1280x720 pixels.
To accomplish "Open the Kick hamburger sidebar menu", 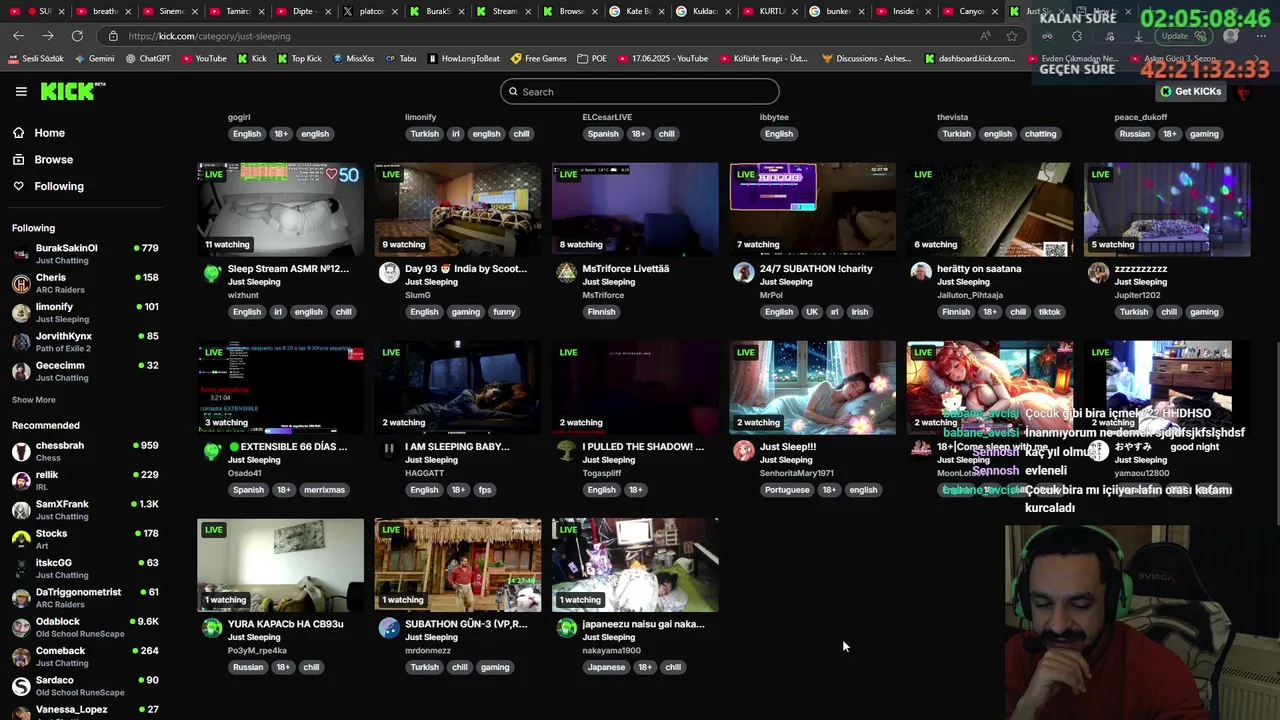I will [x=21, y=91].
